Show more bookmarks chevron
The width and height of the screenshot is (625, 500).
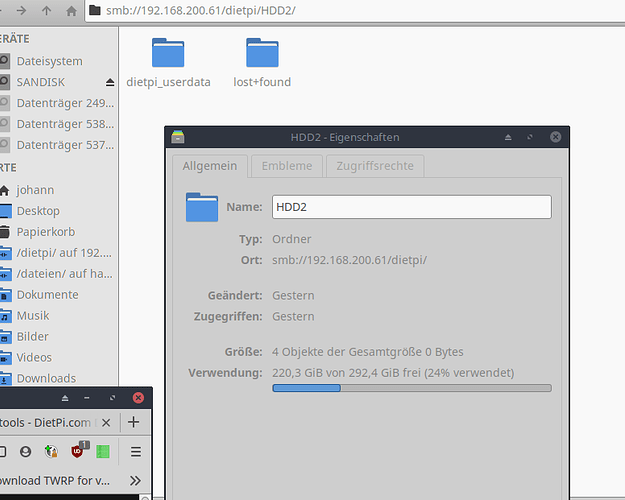[135, 481]
